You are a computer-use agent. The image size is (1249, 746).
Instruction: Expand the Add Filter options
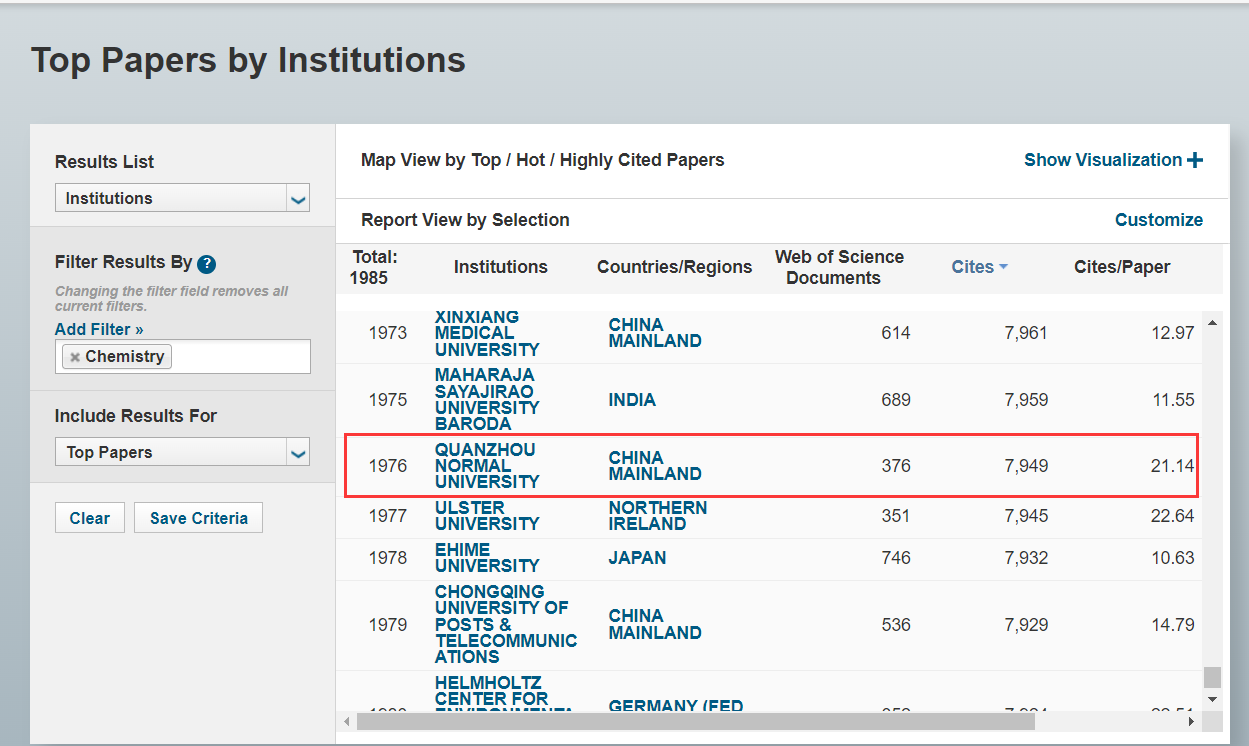pos(99,329)
